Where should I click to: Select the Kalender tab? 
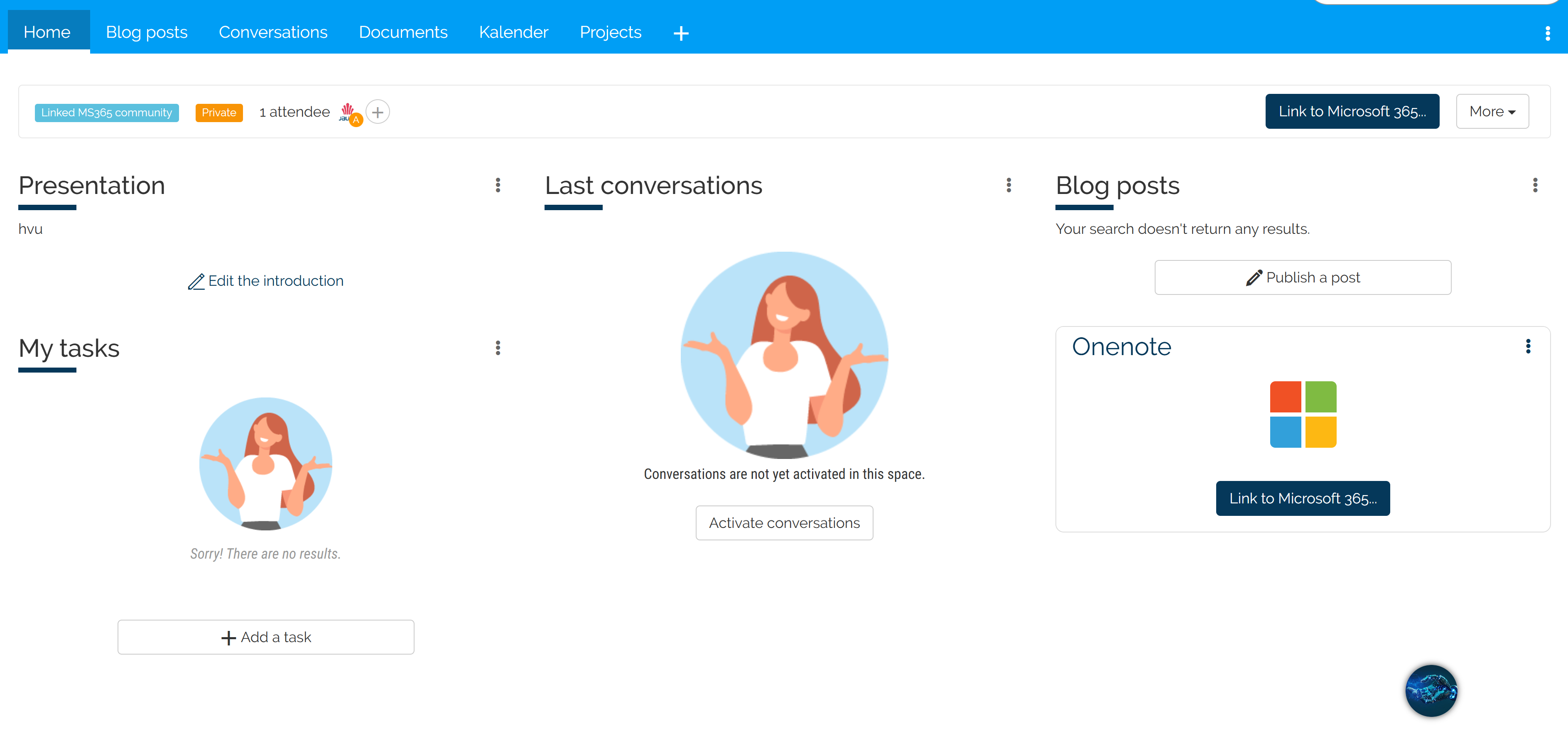[x=513, y=32]
